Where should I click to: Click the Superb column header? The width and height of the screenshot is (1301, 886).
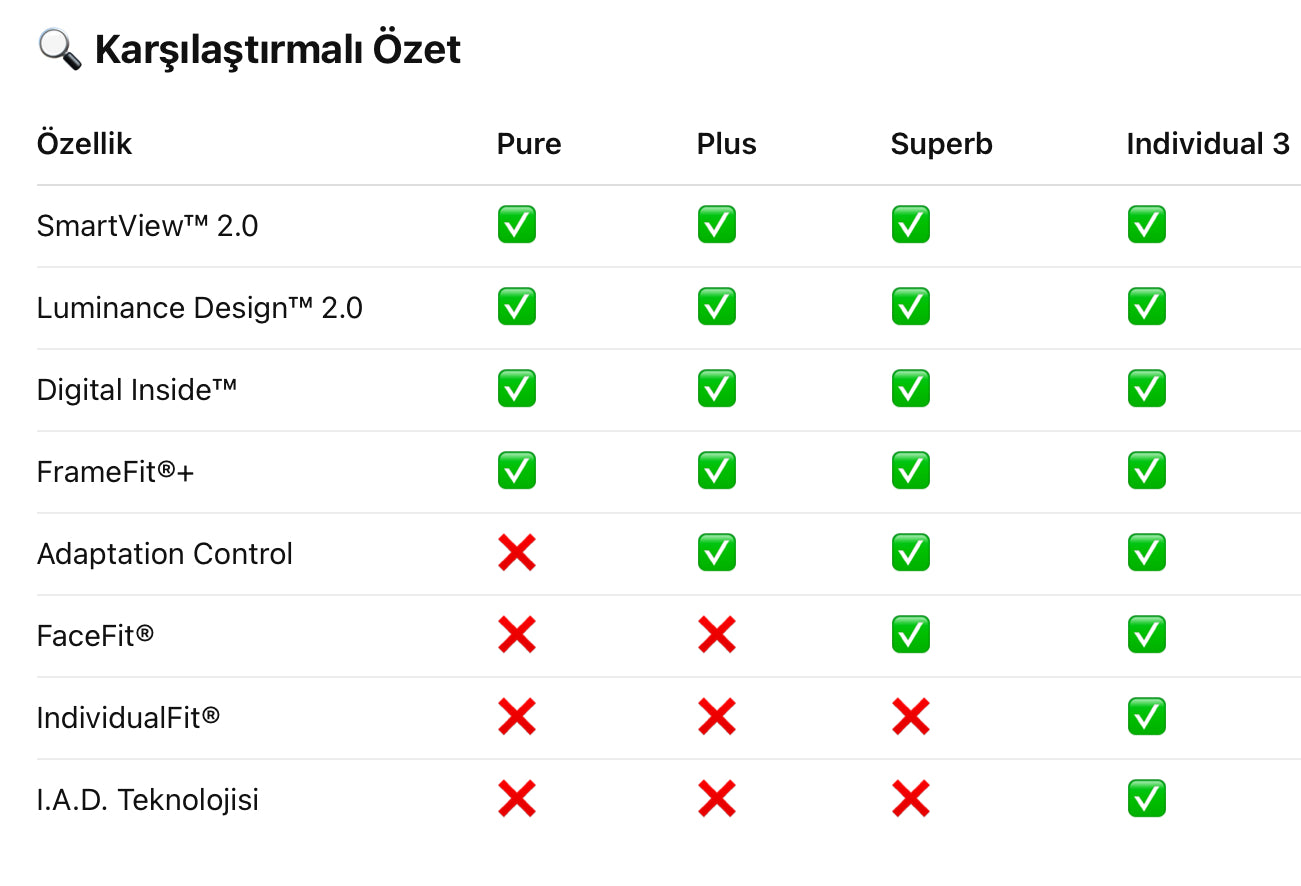[x=941, y=144]
